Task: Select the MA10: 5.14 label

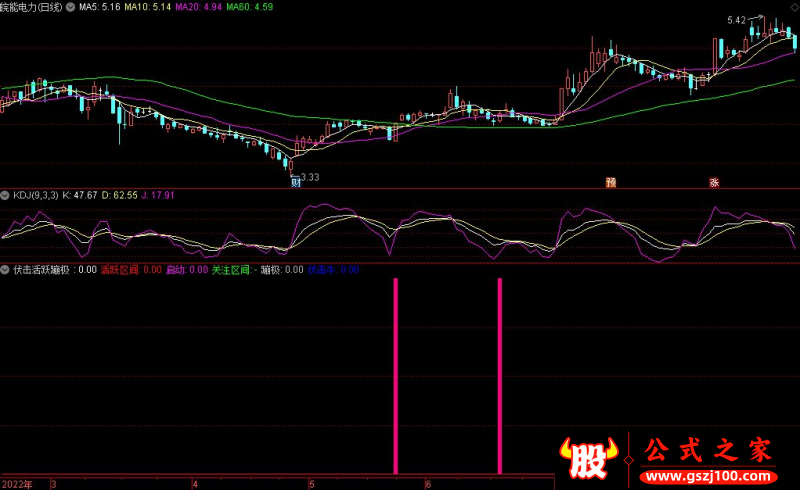Action: click(147, 7)
